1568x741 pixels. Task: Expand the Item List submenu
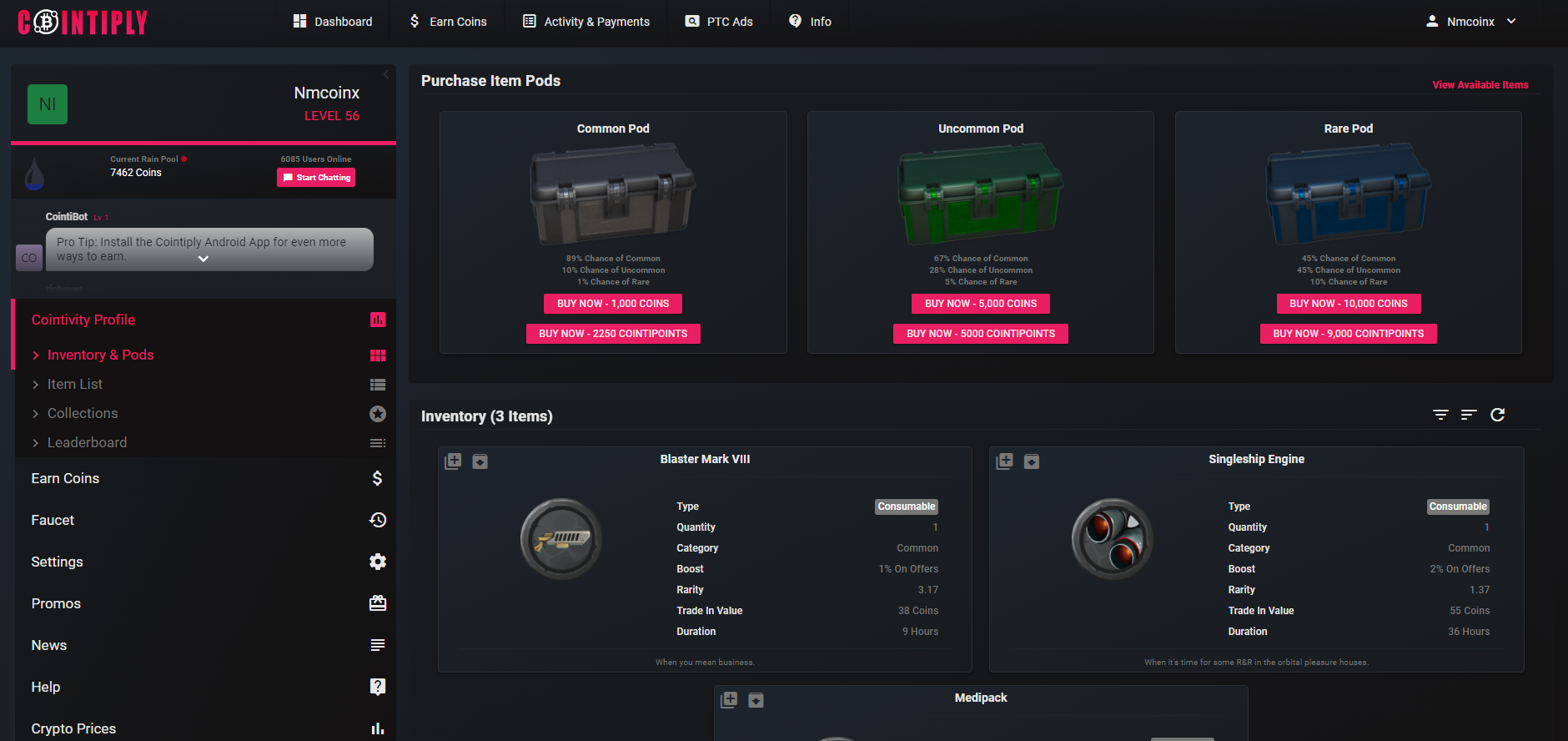coord(36,385)
